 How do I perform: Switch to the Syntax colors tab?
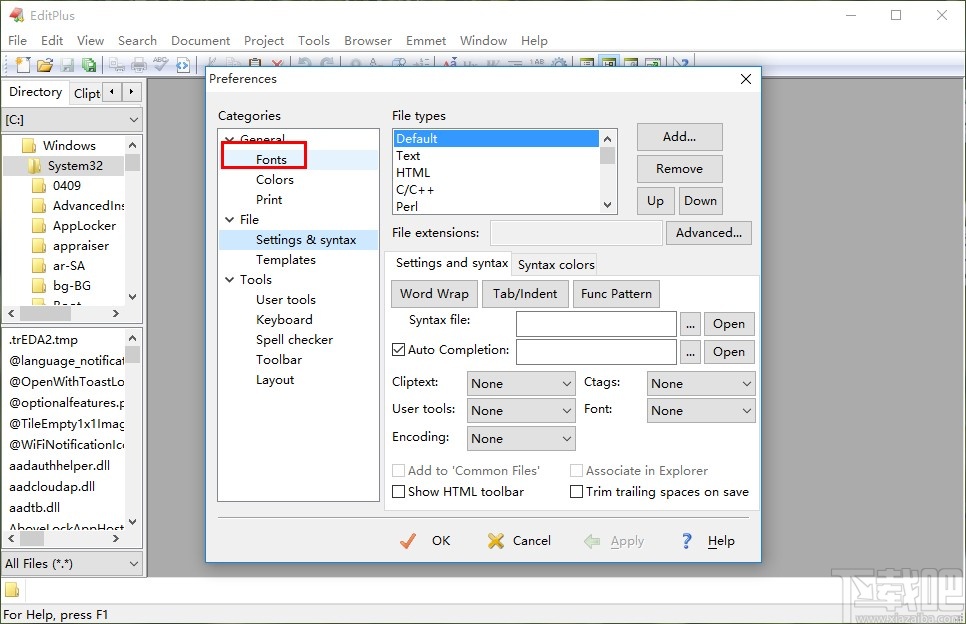556,264
